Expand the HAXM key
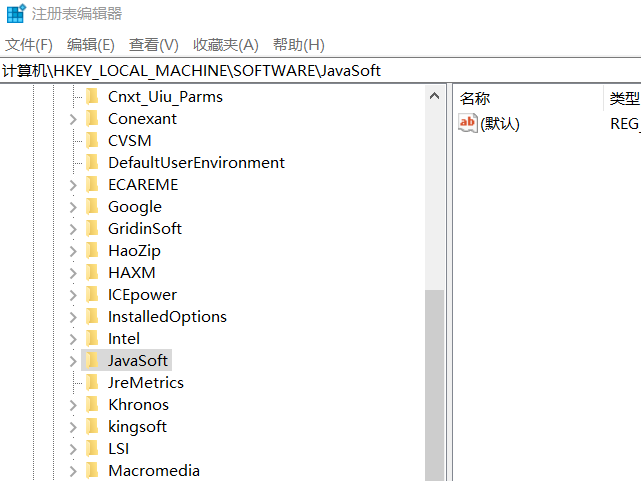This screenshot has width=641, height=481. point(73,273)
